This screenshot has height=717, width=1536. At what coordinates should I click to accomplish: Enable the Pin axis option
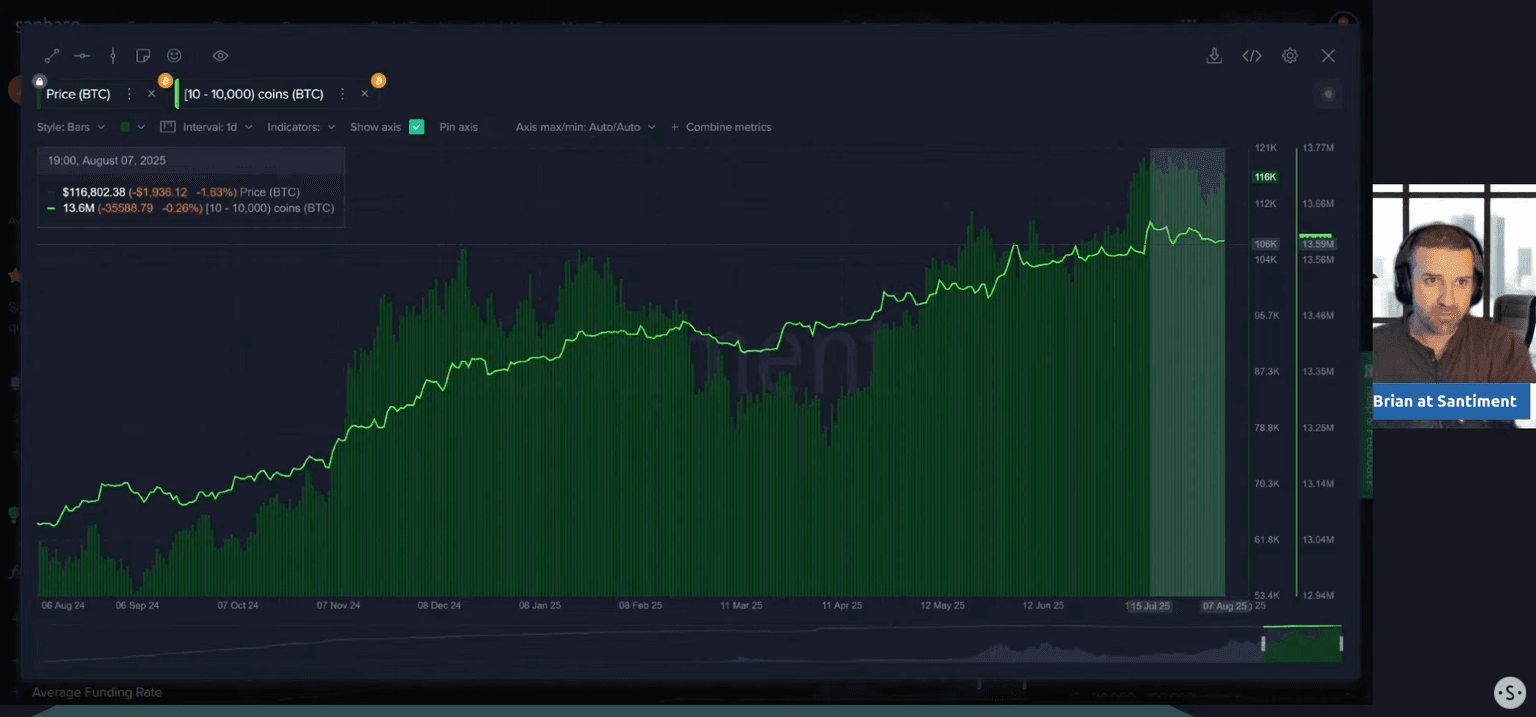(458, 127)
